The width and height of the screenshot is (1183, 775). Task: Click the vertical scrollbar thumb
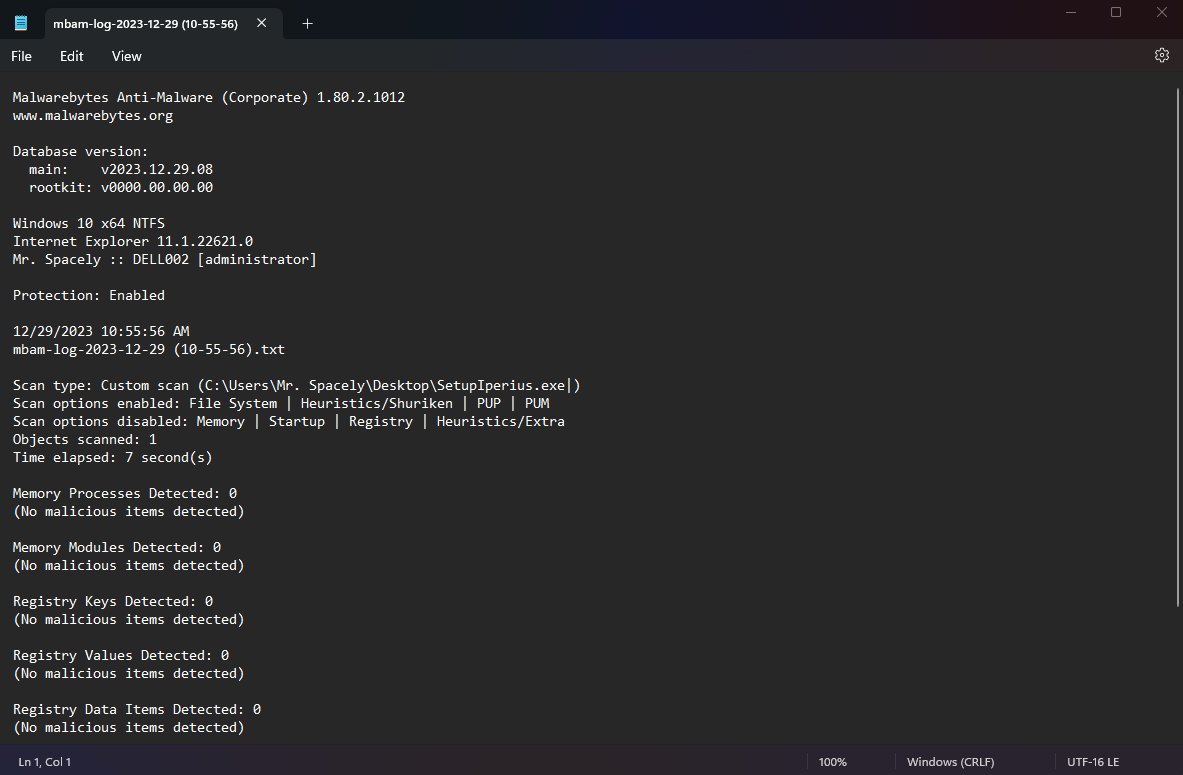[x=1177, y=347]
